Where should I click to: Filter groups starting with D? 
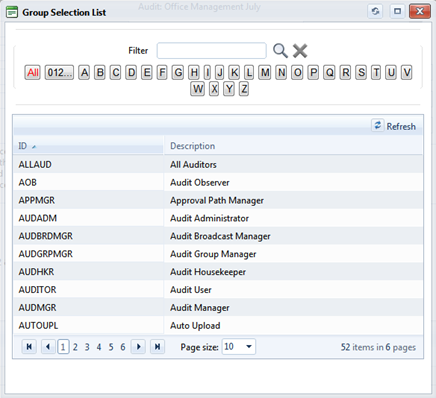point(132,72)
